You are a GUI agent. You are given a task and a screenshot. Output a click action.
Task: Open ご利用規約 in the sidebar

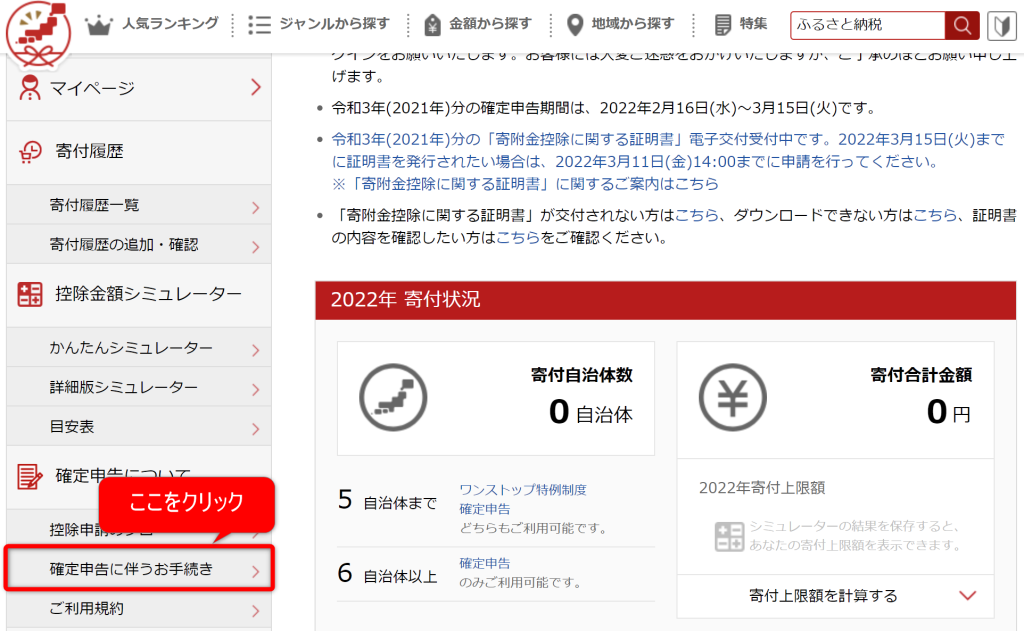(x=87, y=609)
